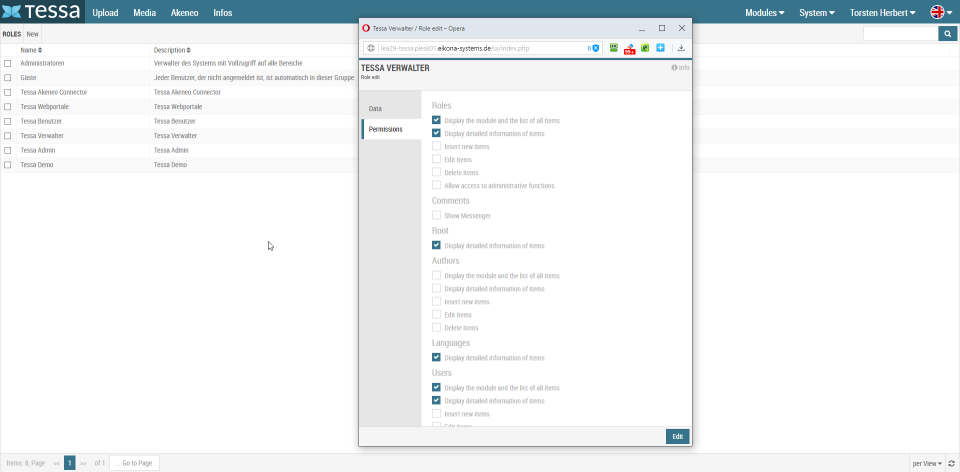Click the Tessa Webportale description cell
Image resolution: width=960 pixels, height=472 pixels.
178,107
